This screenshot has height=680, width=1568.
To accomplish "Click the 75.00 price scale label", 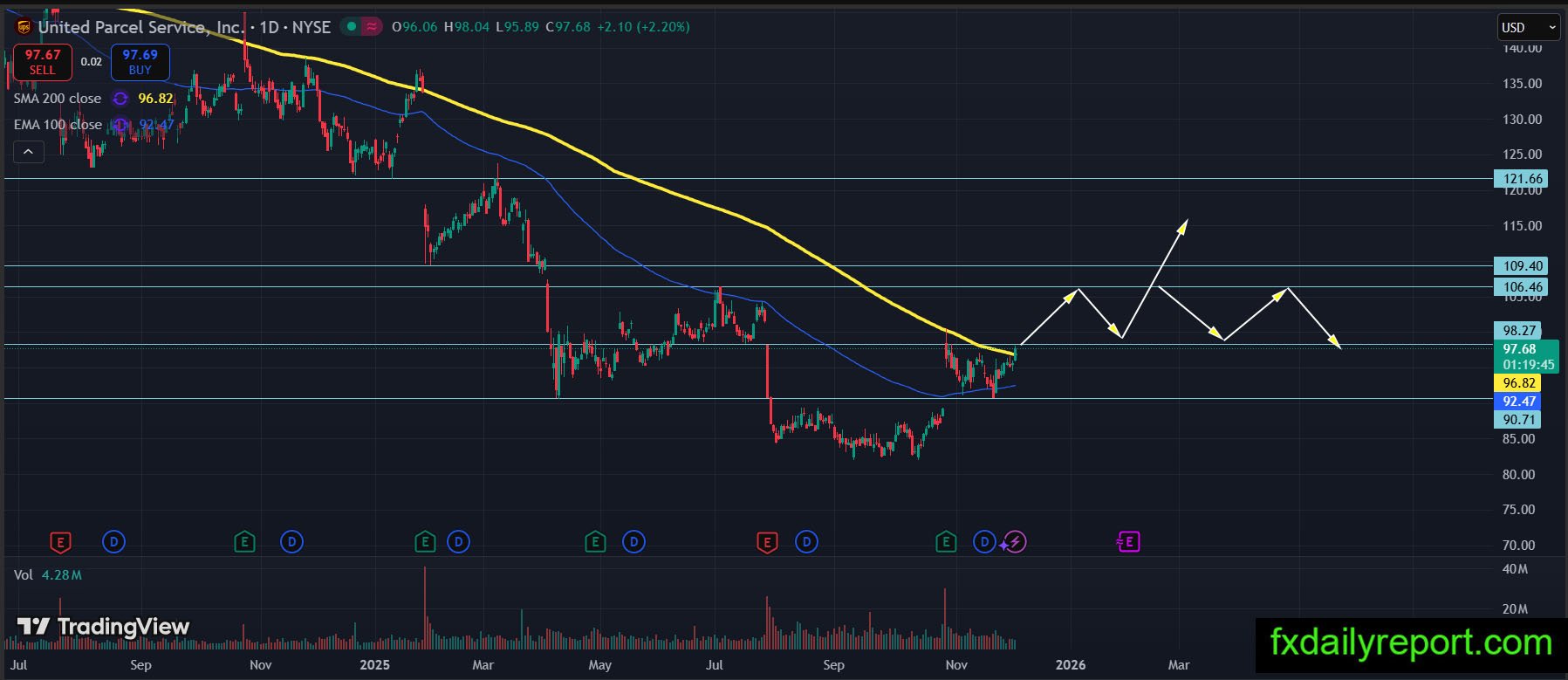I will click(1518, 510).
